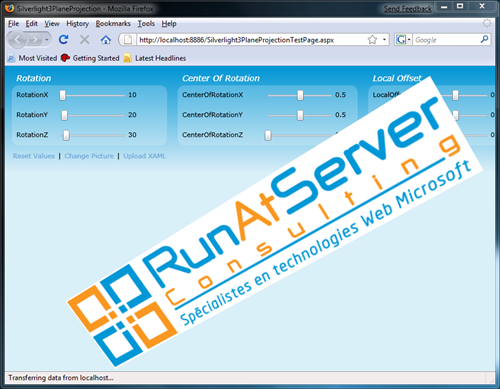500x389 pixels.
Task: Open the Help menu
Action: pos(169,24)
